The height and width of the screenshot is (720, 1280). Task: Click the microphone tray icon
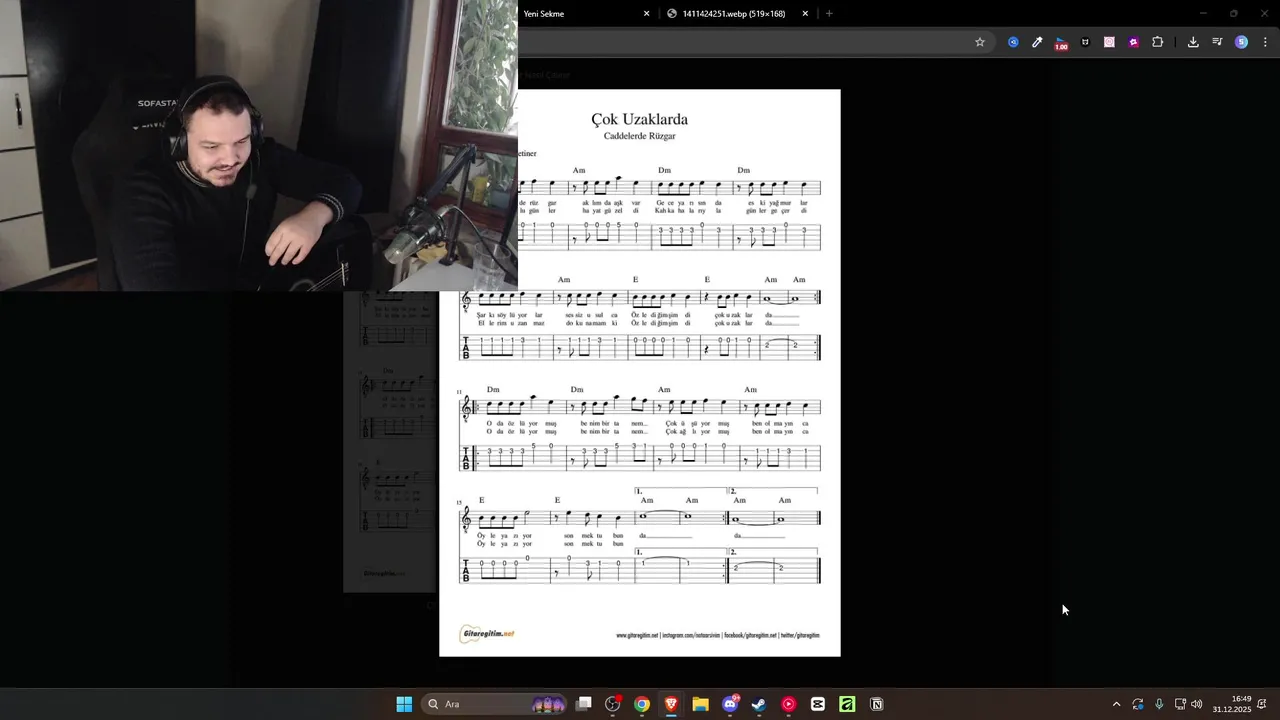[1159, 704]
